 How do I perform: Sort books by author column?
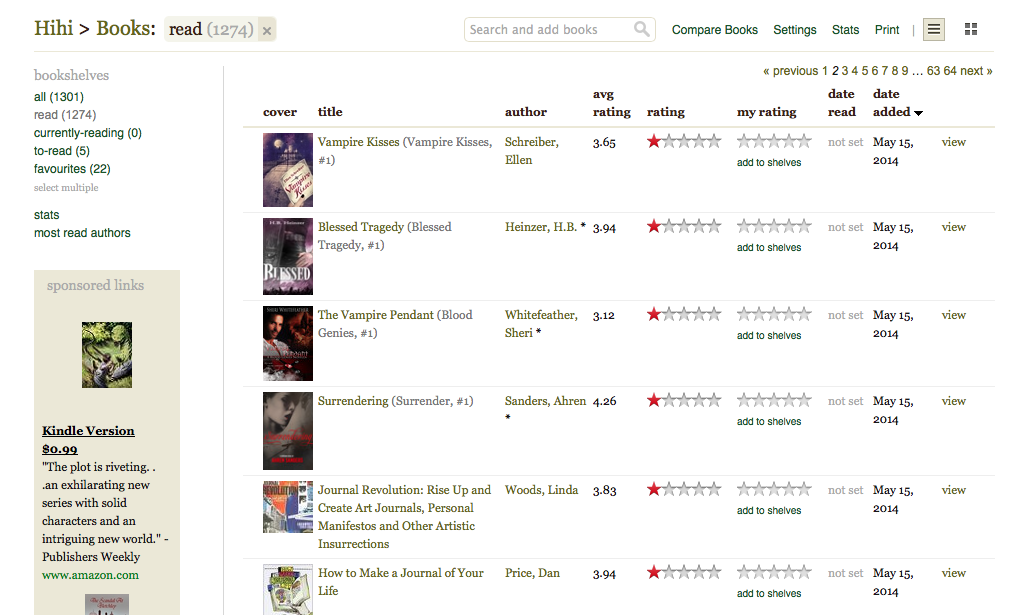click(525, 112)
